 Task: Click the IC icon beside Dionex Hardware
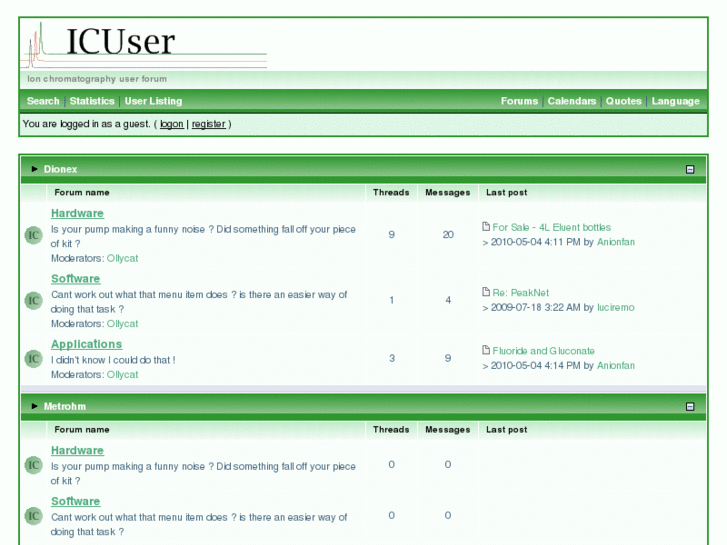point(33,235)
